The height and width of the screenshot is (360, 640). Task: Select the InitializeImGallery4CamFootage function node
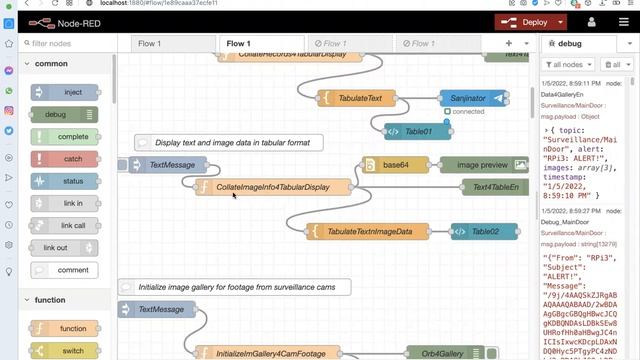click(x=268, y=353)
